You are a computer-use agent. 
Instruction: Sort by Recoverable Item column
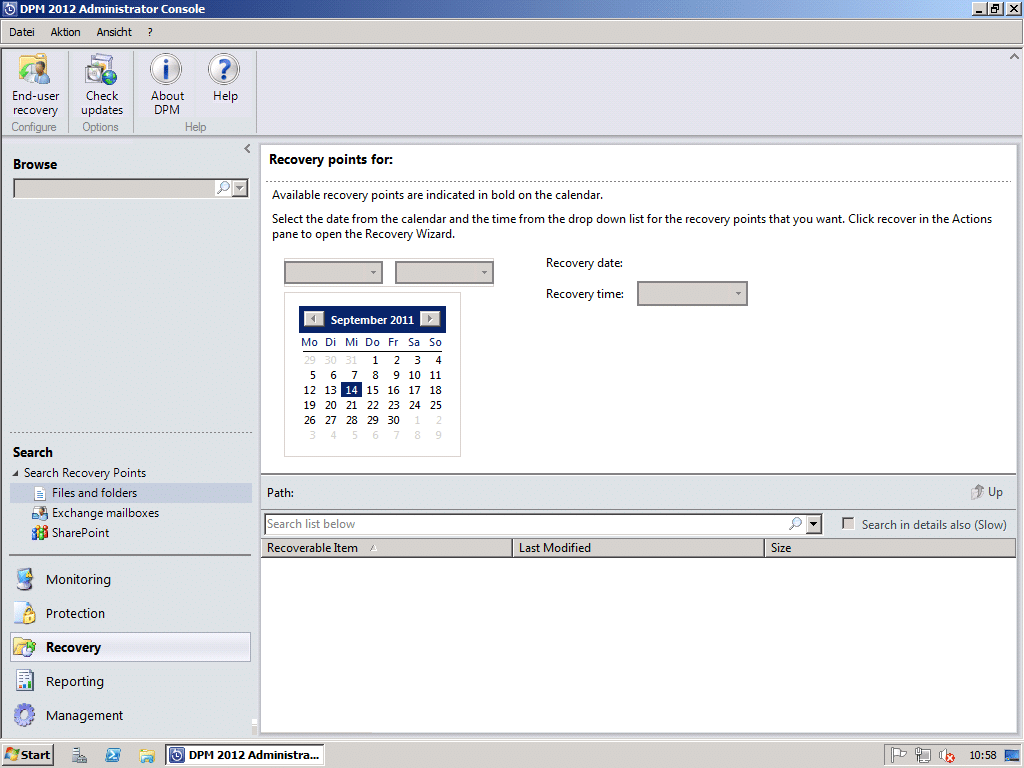[387, 548]
